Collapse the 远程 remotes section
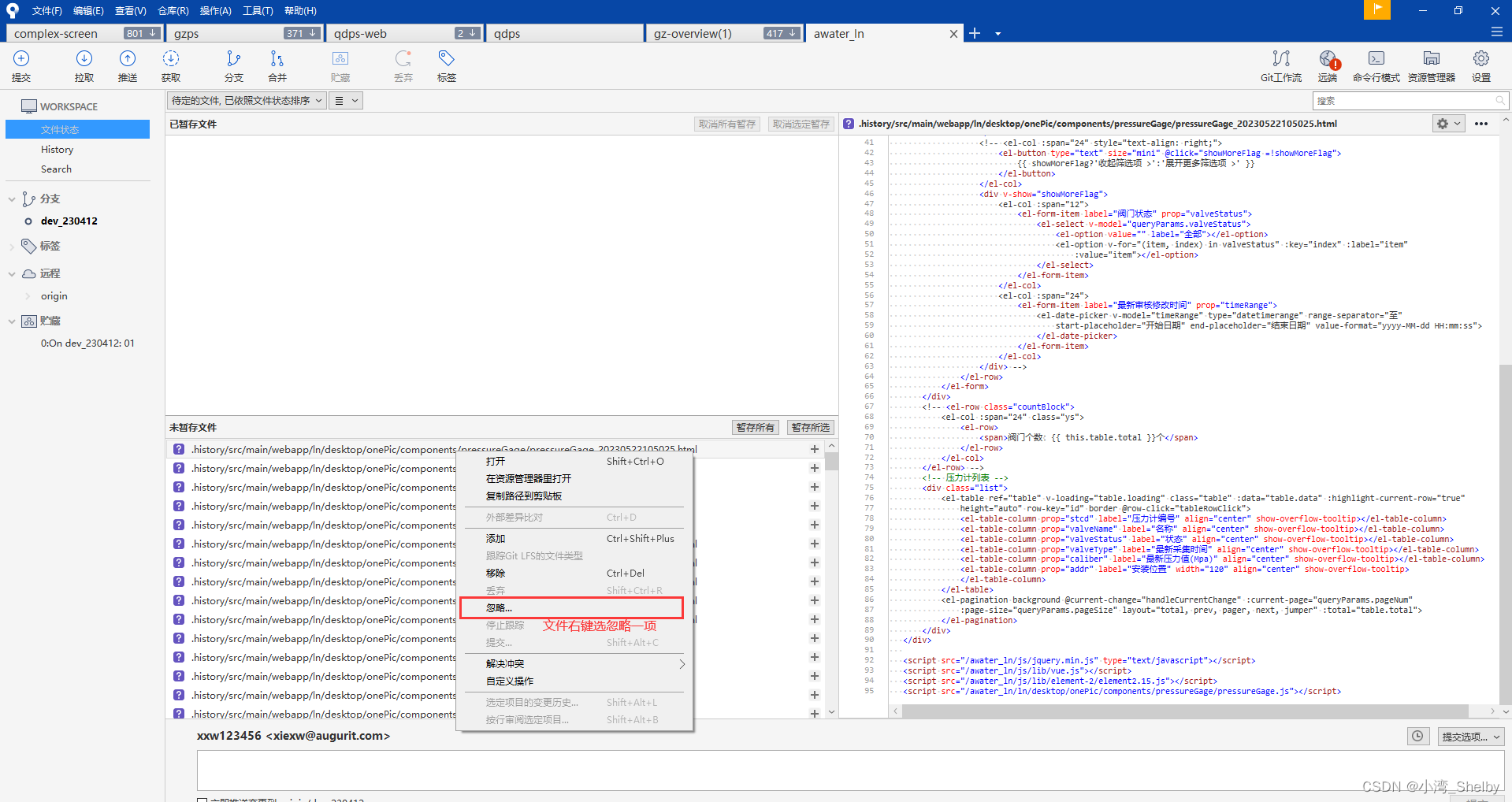Image resolution: width=1512 pixels, height=802 pixels. pyautogui.click(x=12, y=274)
